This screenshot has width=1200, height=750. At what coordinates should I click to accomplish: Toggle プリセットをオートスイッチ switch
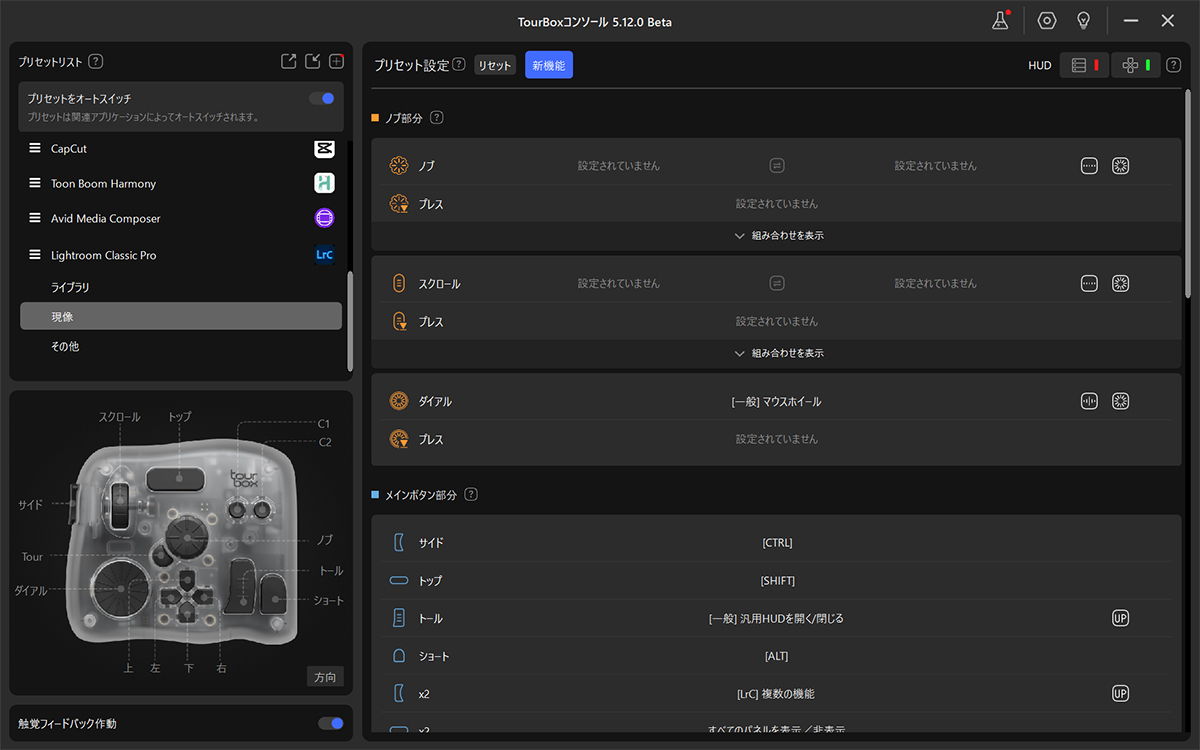pos(321,98)
